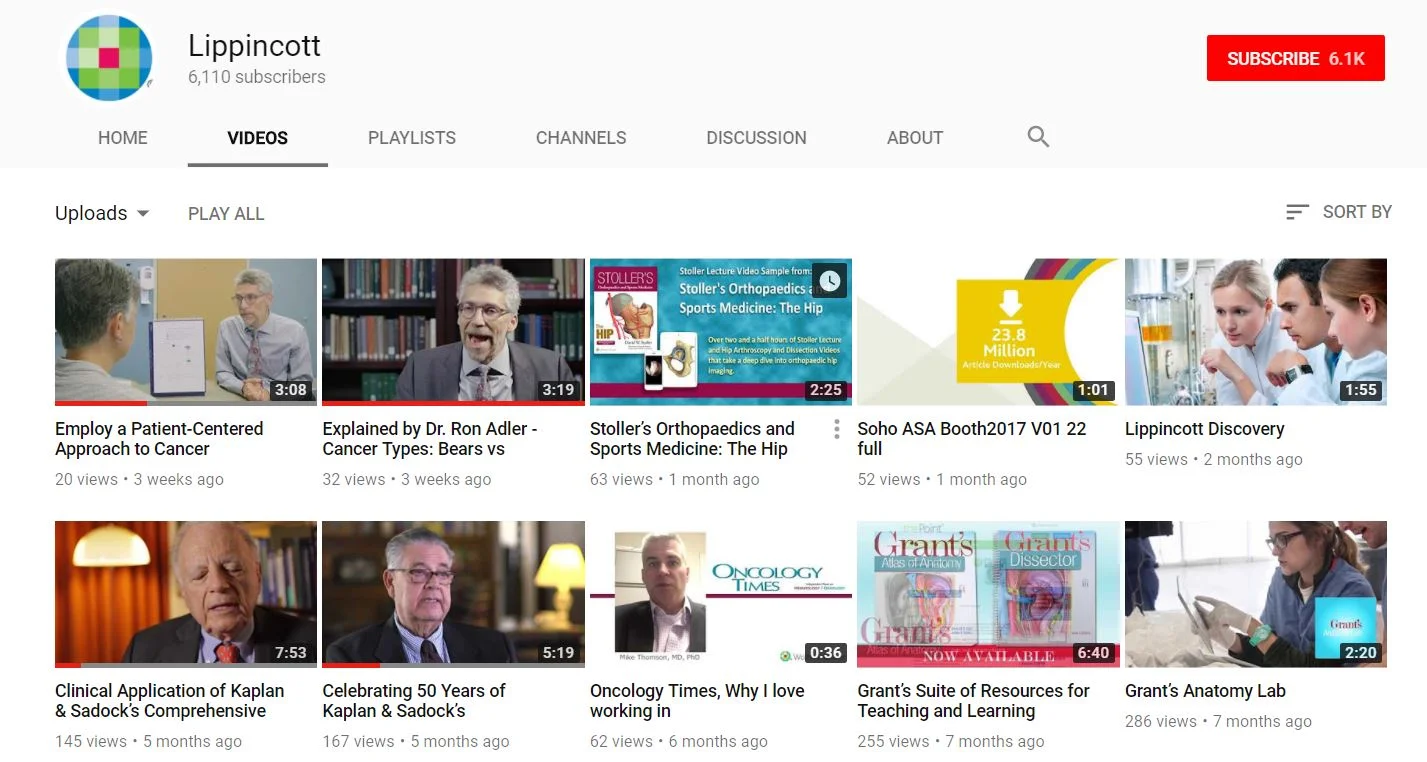Switch to the DISCUSSION tab
The width and height of the screenshot is (1427, 762).
coord(756,138)
